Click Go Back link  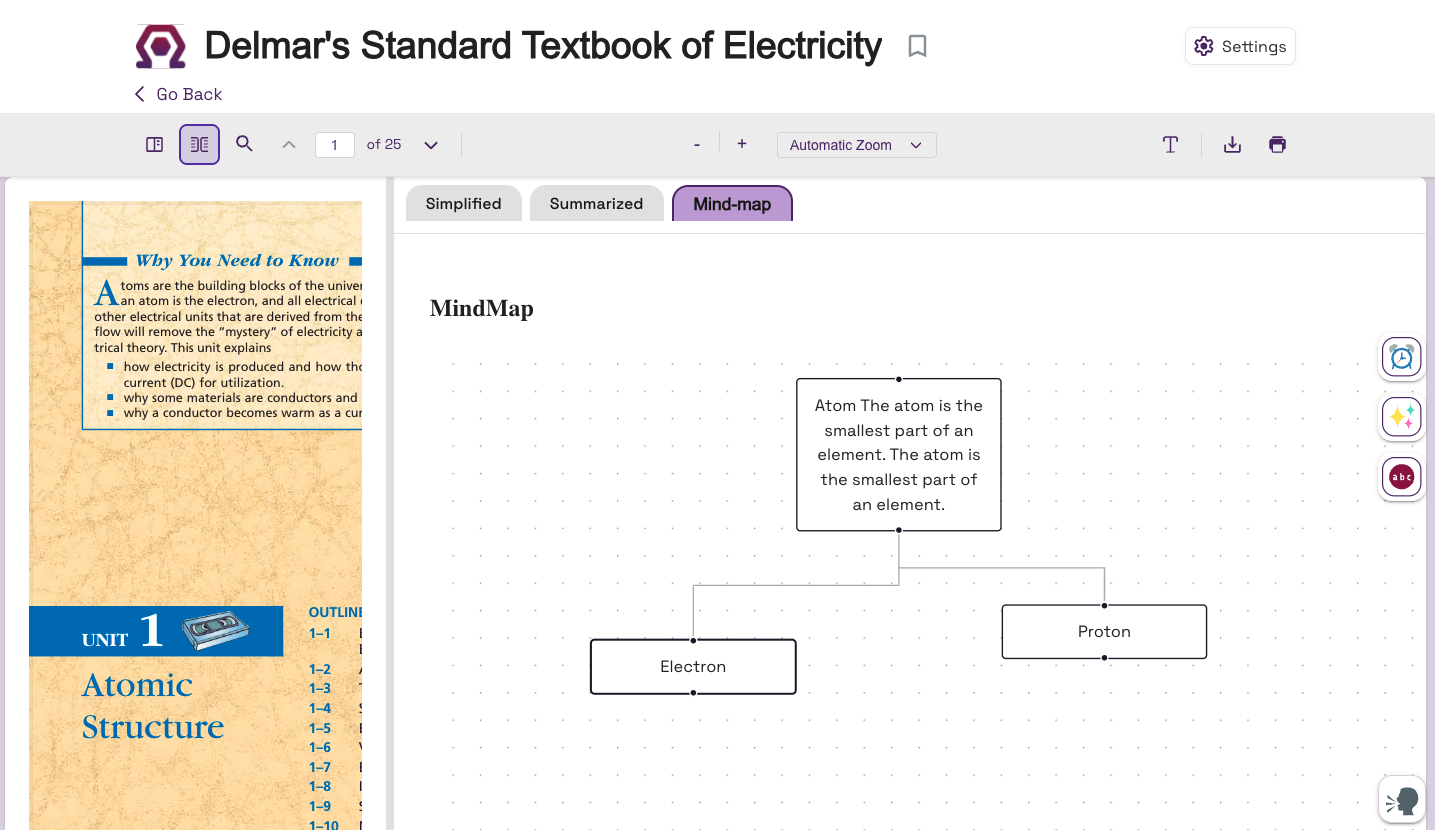(179, 94)
